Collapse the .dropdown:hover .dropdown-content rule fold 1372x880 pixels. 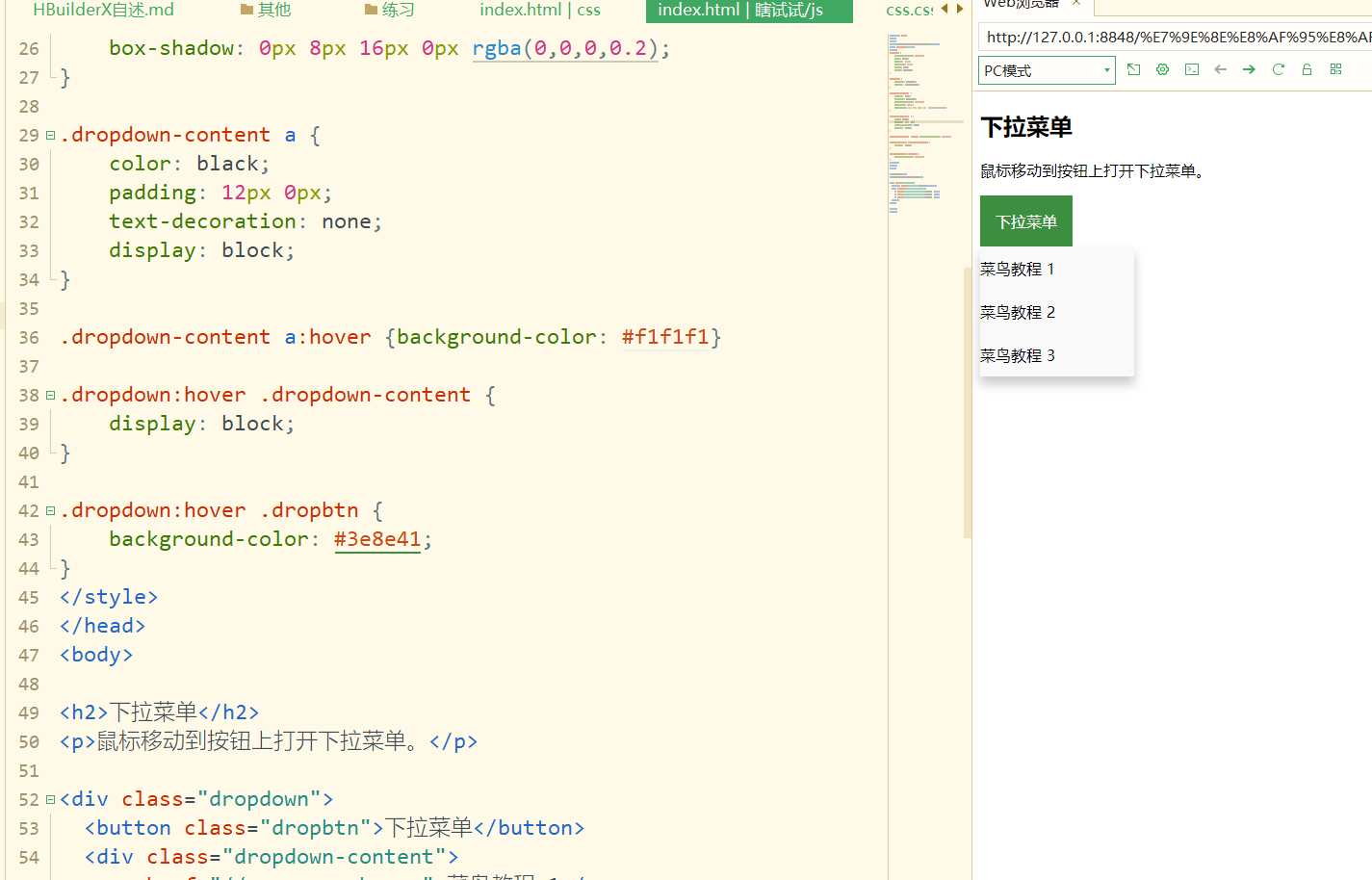(50, 395)
